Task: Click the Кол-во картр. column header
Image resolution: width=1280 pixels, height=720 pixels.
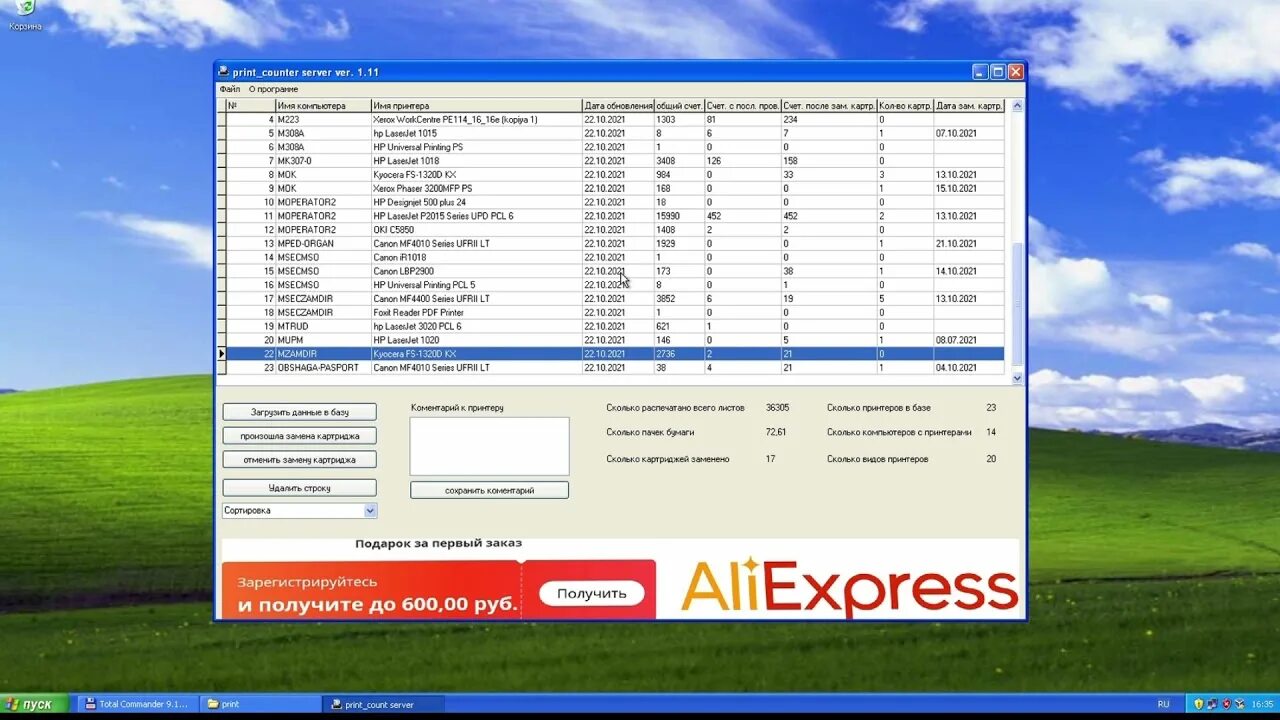Action: point(905,106)
